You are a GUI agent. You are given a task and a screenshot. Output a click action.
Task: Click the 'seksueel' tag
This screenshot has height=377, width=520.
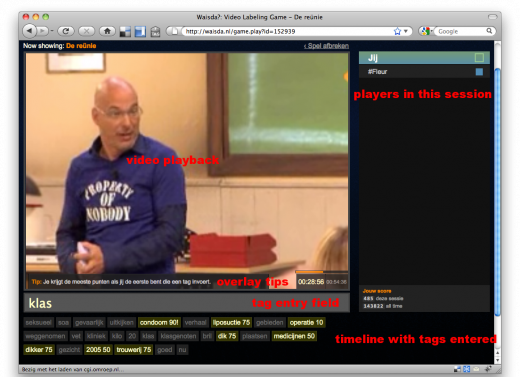pos(38,322)
